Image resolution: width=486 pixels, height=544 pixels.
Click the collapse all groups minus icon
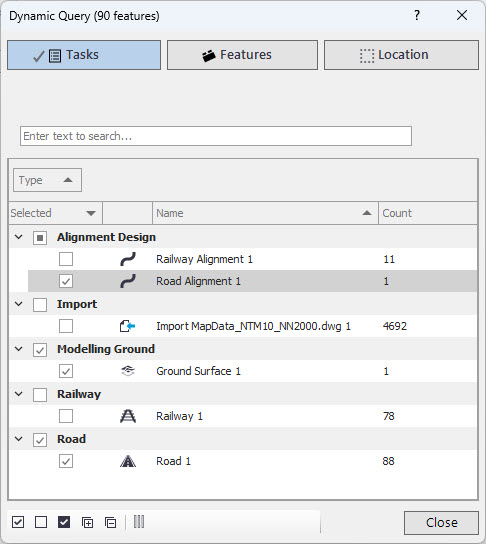tap(110, 522)
